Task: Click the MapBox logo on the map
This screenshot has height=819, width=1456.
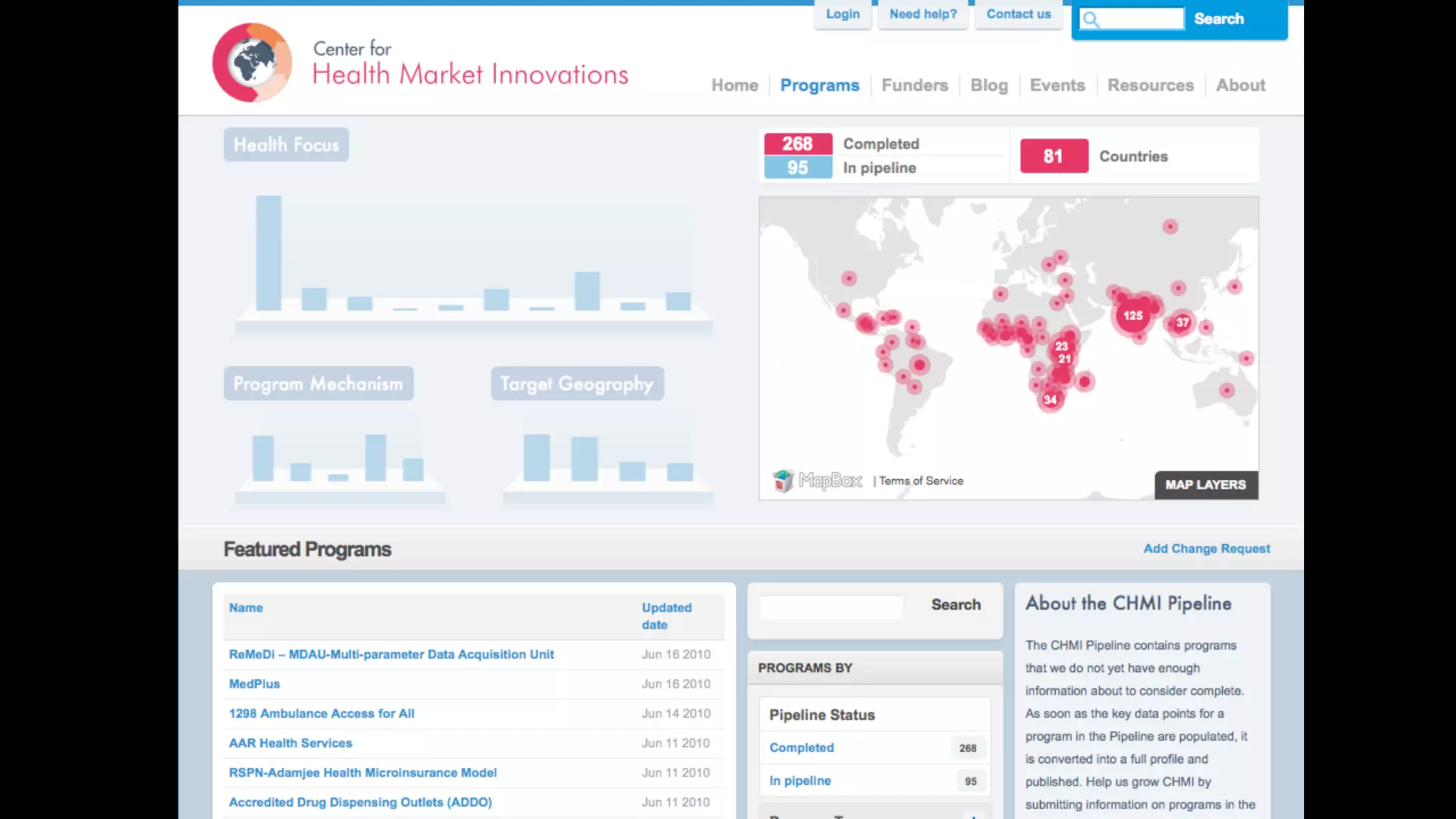Action: (x=818, y=481)
